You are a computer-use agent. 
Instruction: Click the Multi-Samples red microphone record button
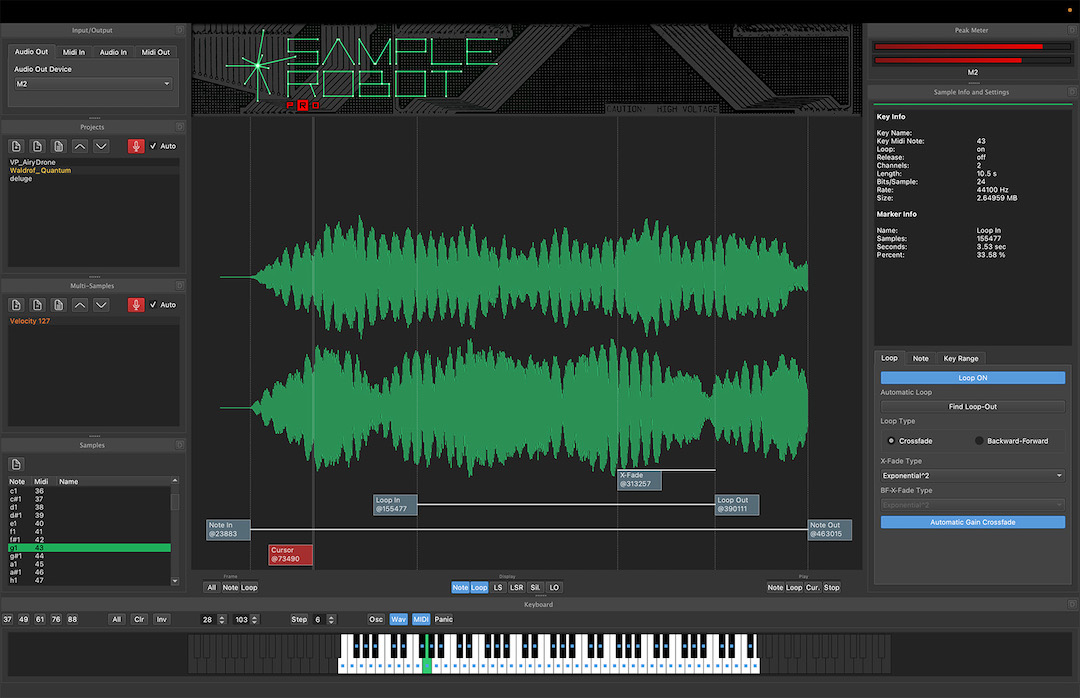click(136, 304)
